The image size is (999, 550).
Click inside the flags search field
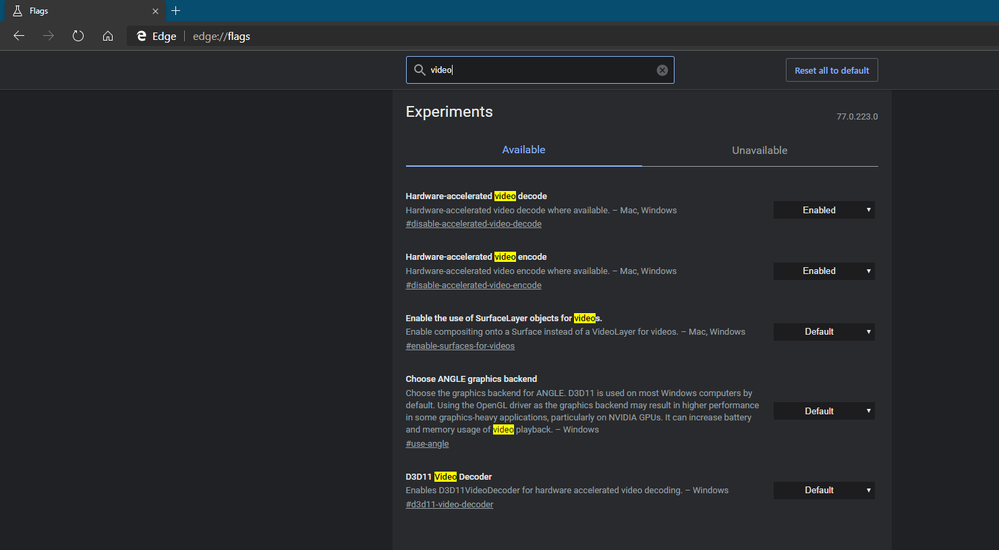coord(540,70)
